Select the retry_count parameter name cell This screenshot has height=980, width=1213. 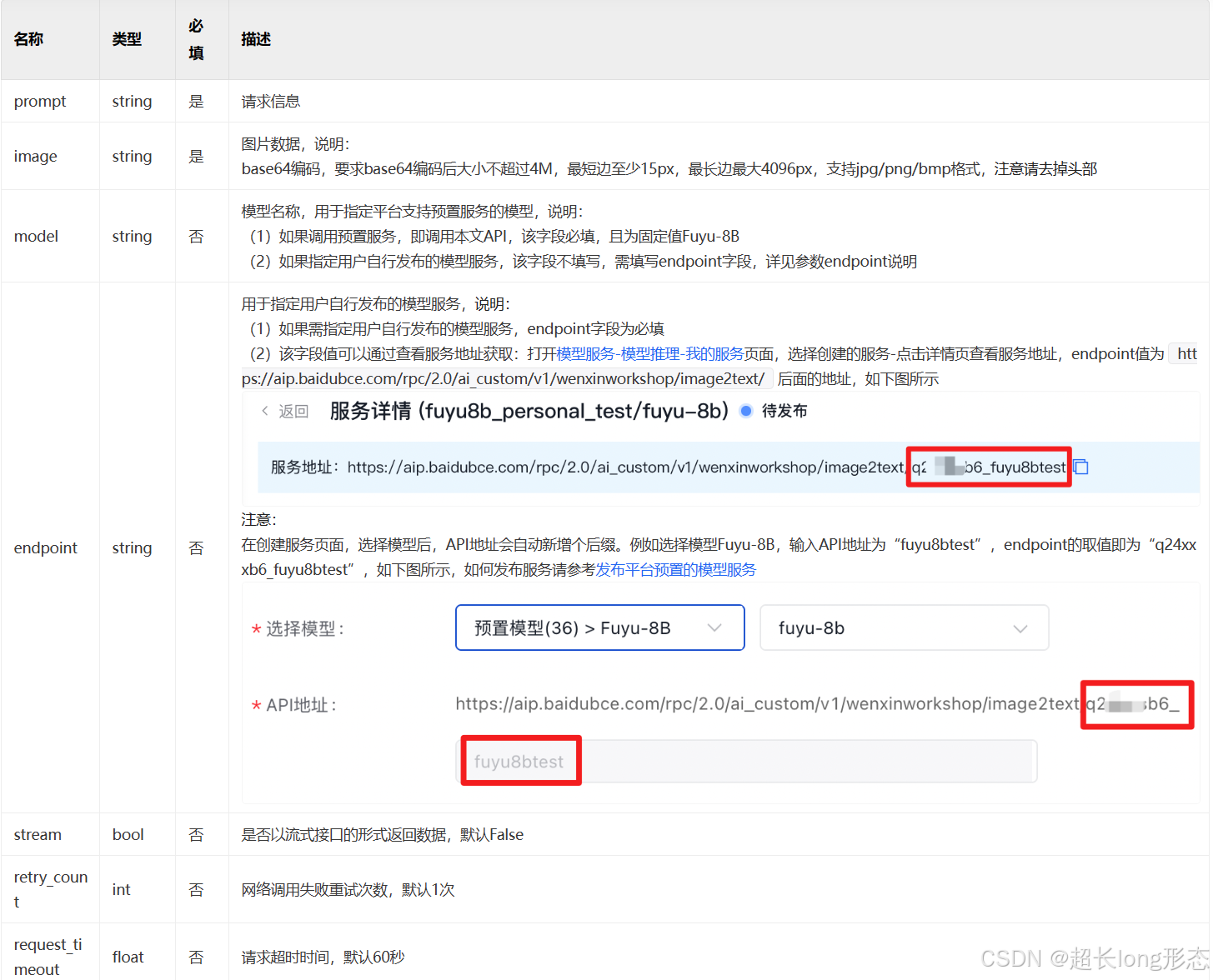[51, 889]
